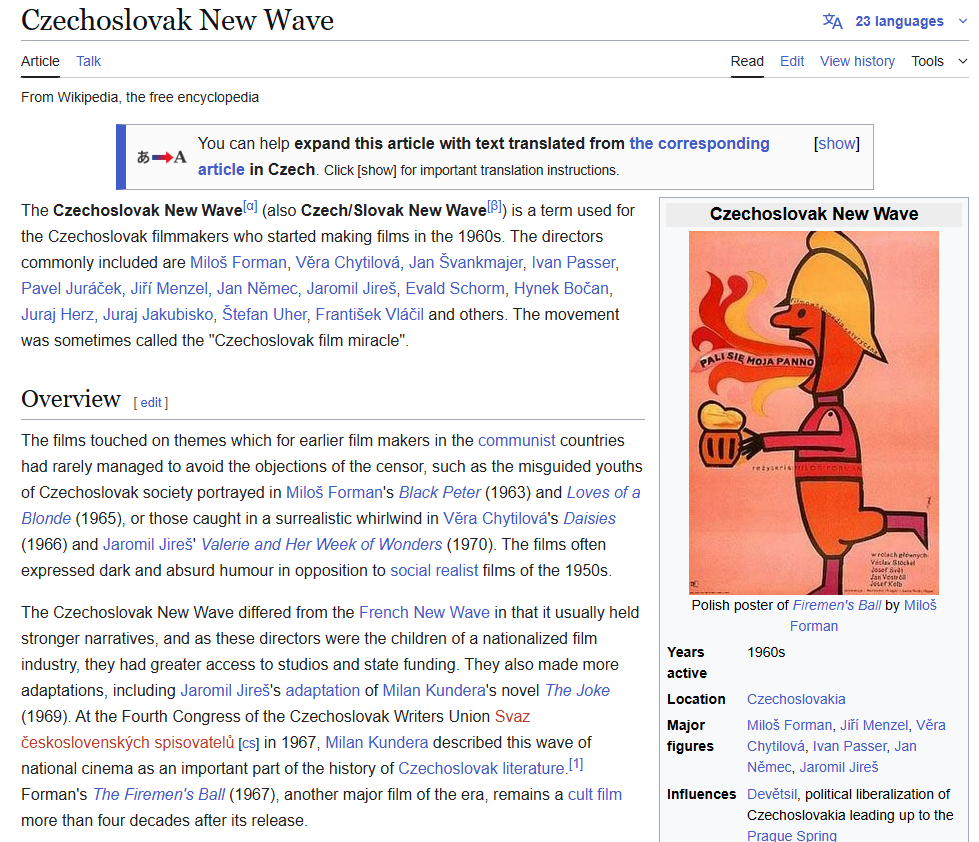
Task: Open the Evald Schorm link
Action: [455, 289]
